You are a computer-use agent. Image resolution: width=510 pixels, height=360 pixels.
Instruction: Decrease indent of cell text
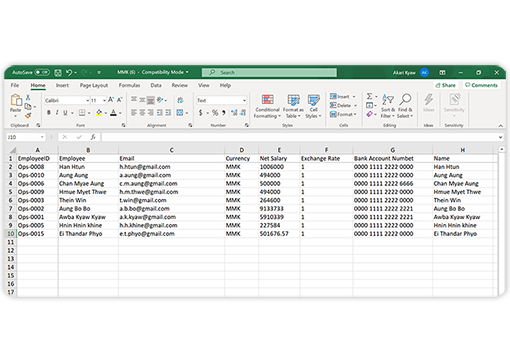pos(159,113)
